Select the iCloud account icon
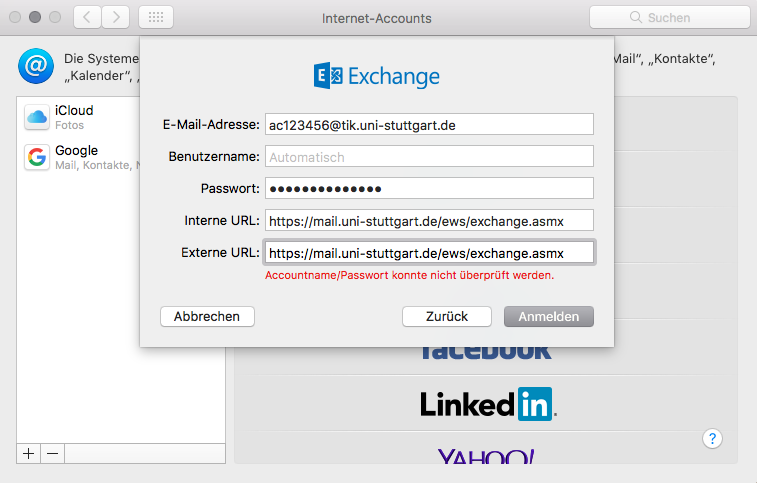The height and width of the screenshot is (483, 757). pos(37,117)
